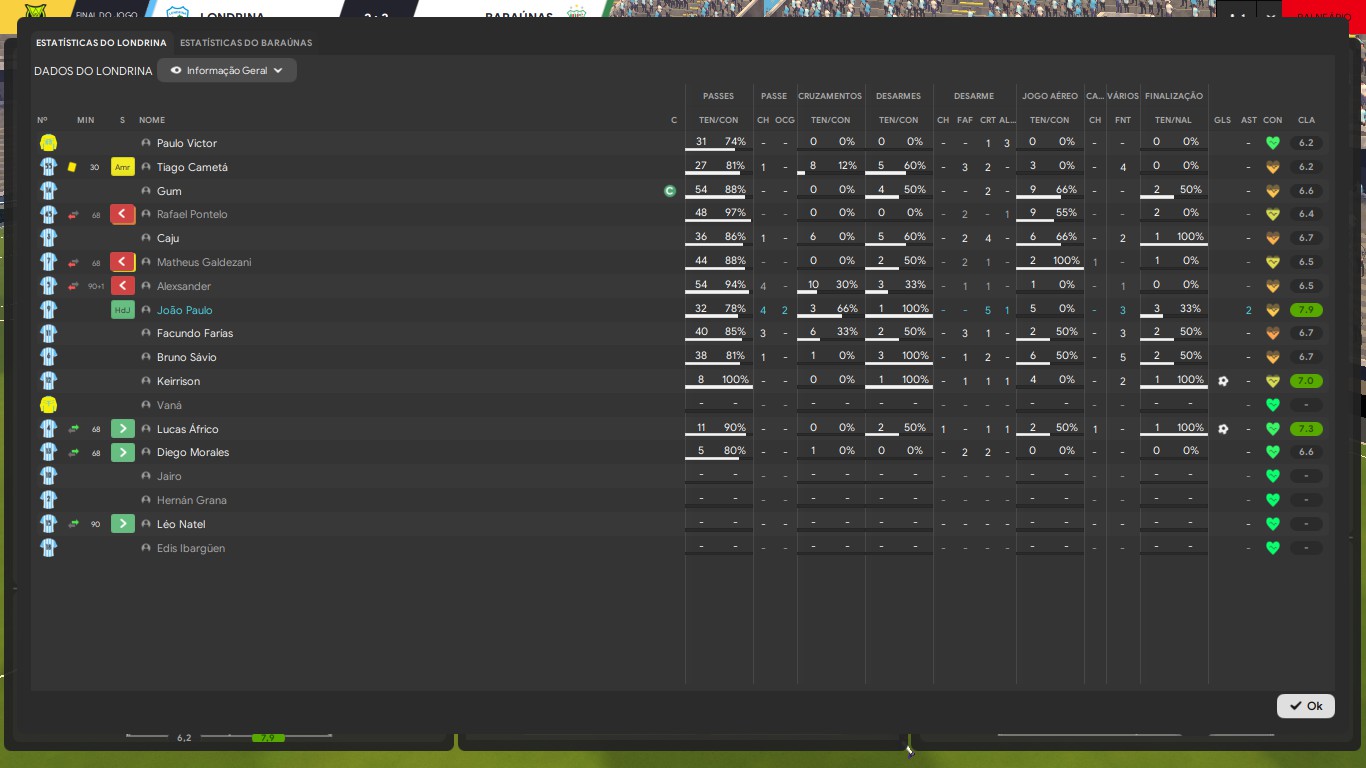Click the HdJ badge next to João Paulo

(123, 310)
